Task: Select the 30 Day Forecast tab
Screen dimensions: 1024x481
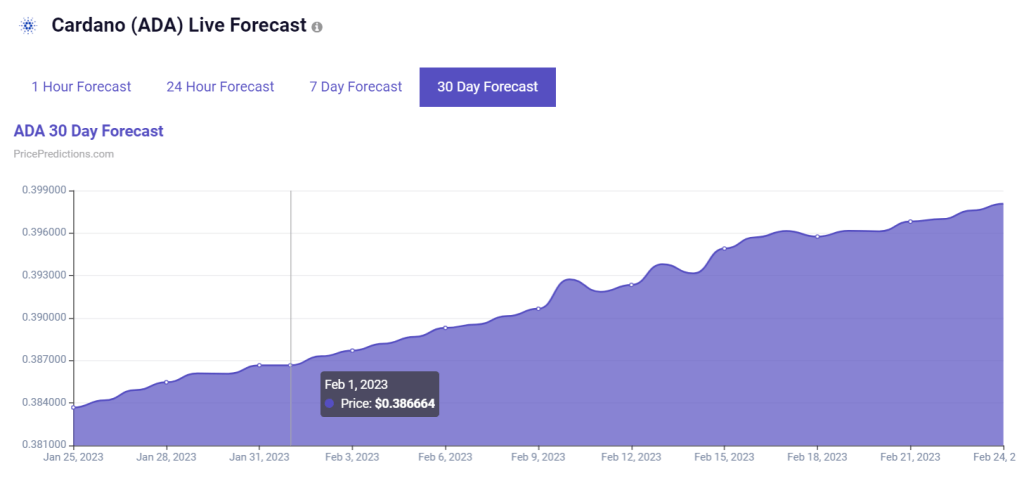Action: (x=487, y=87)
